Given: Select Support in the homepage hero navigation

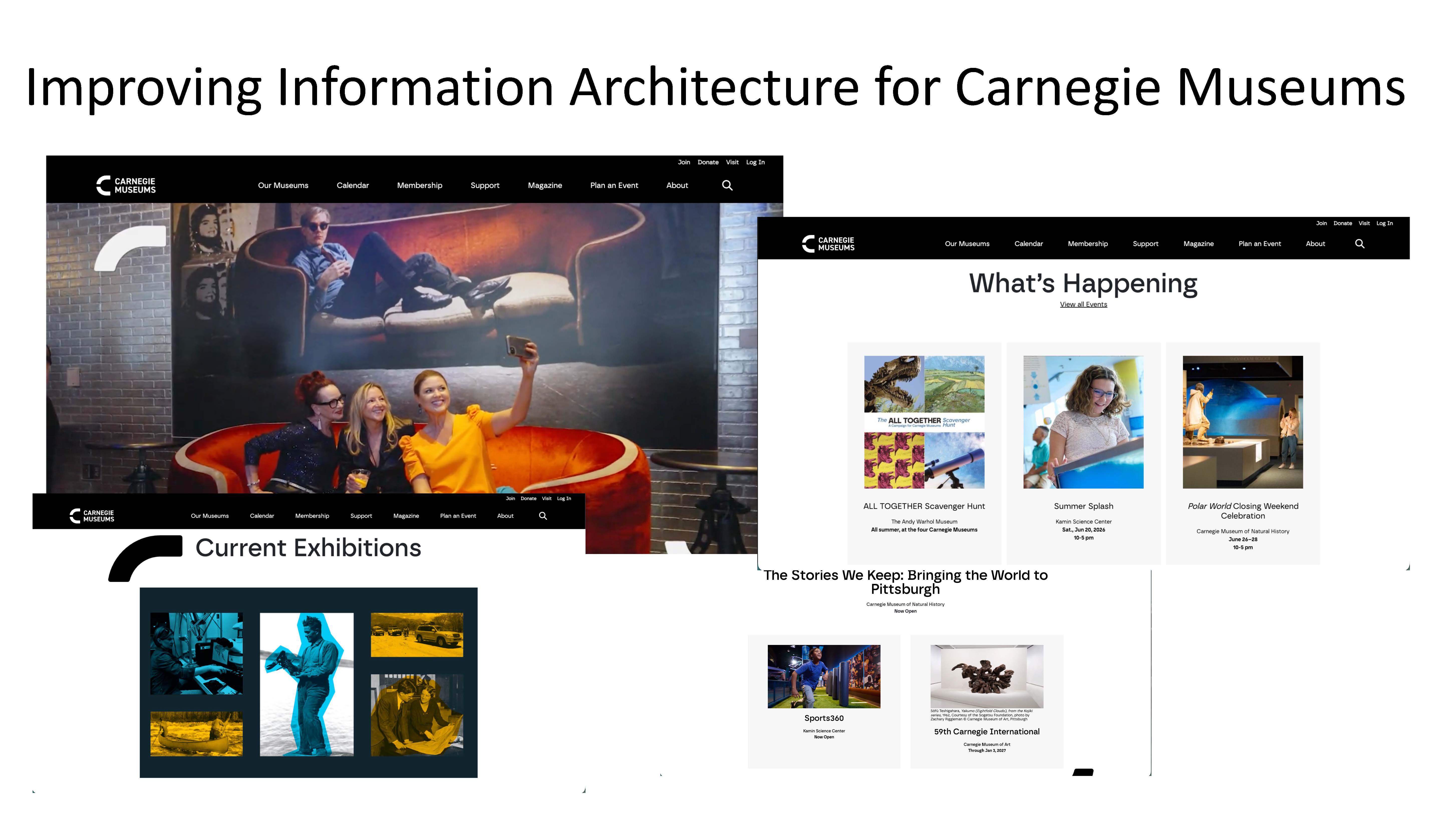Looking at the screenshot, I should click(x=485, y=185).
